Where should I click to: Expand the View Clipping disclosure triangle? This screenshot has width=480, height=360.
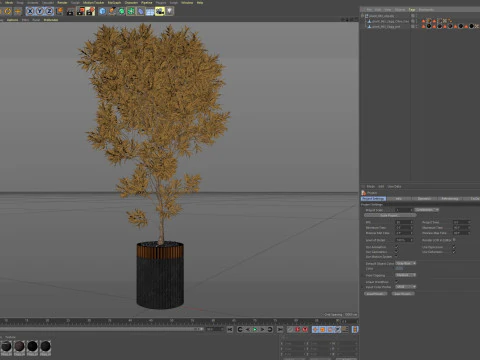pos(363,276)
